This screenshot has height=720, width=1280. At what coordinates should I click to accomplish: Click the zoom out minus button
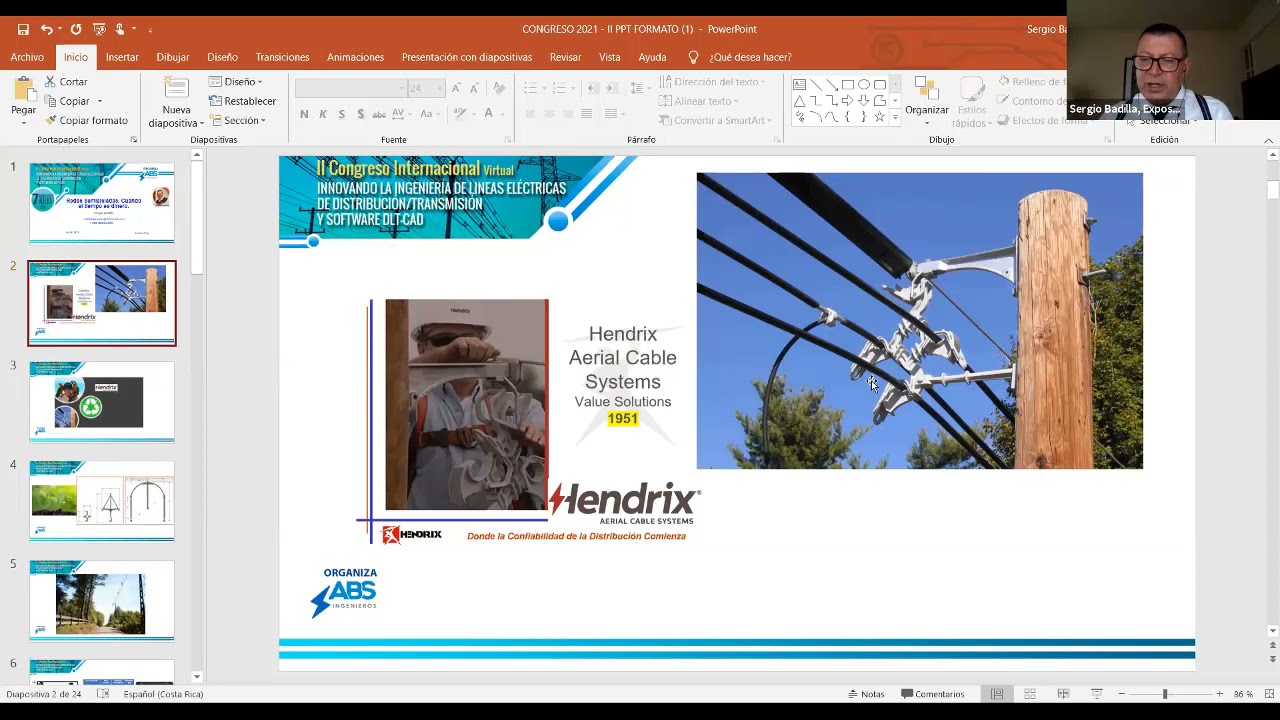point(1122,694)
